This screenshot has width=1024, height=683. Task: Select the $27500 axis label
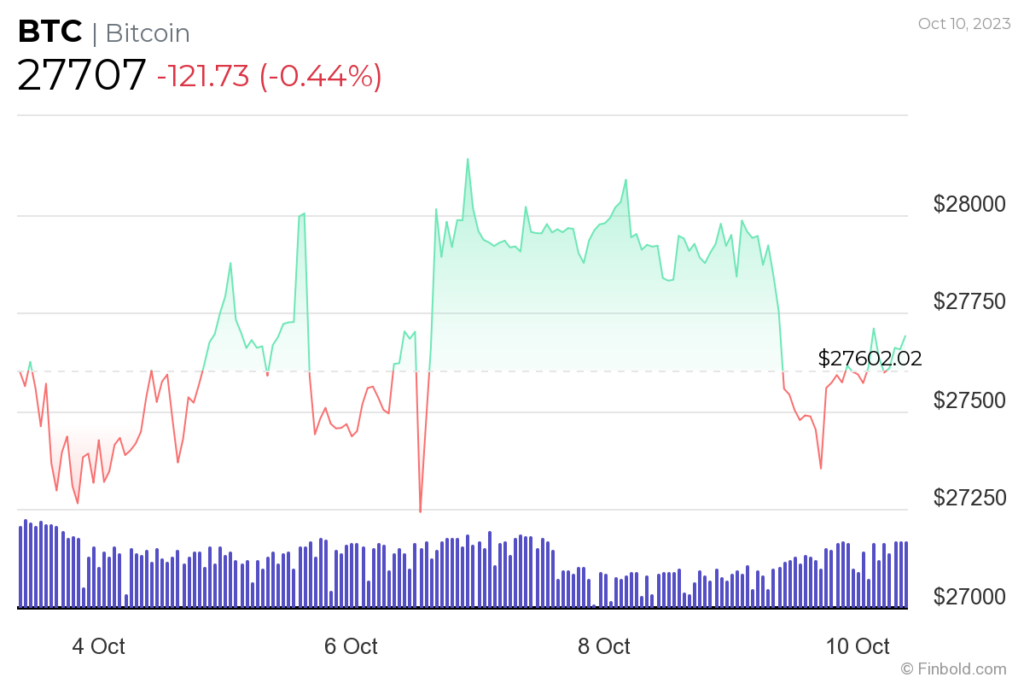[x=968, y=400]
